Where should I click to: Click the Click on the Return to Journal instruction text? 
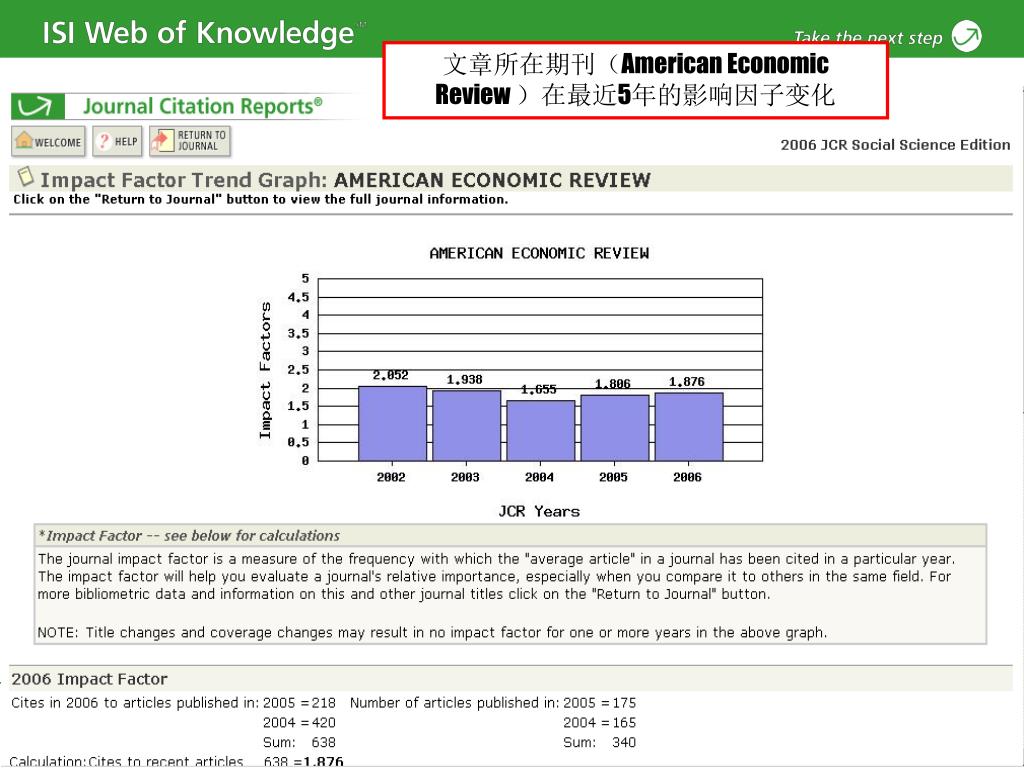pyautogui.click(x=261, y=200)
